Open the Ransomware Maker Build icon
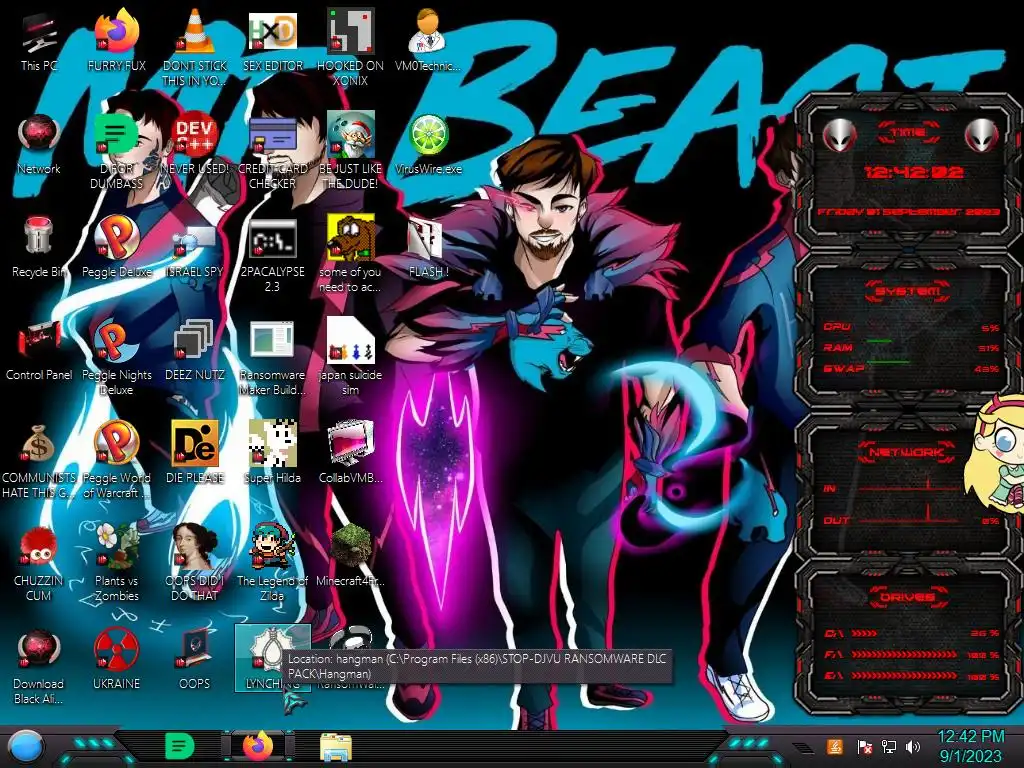 coord(272,357)
